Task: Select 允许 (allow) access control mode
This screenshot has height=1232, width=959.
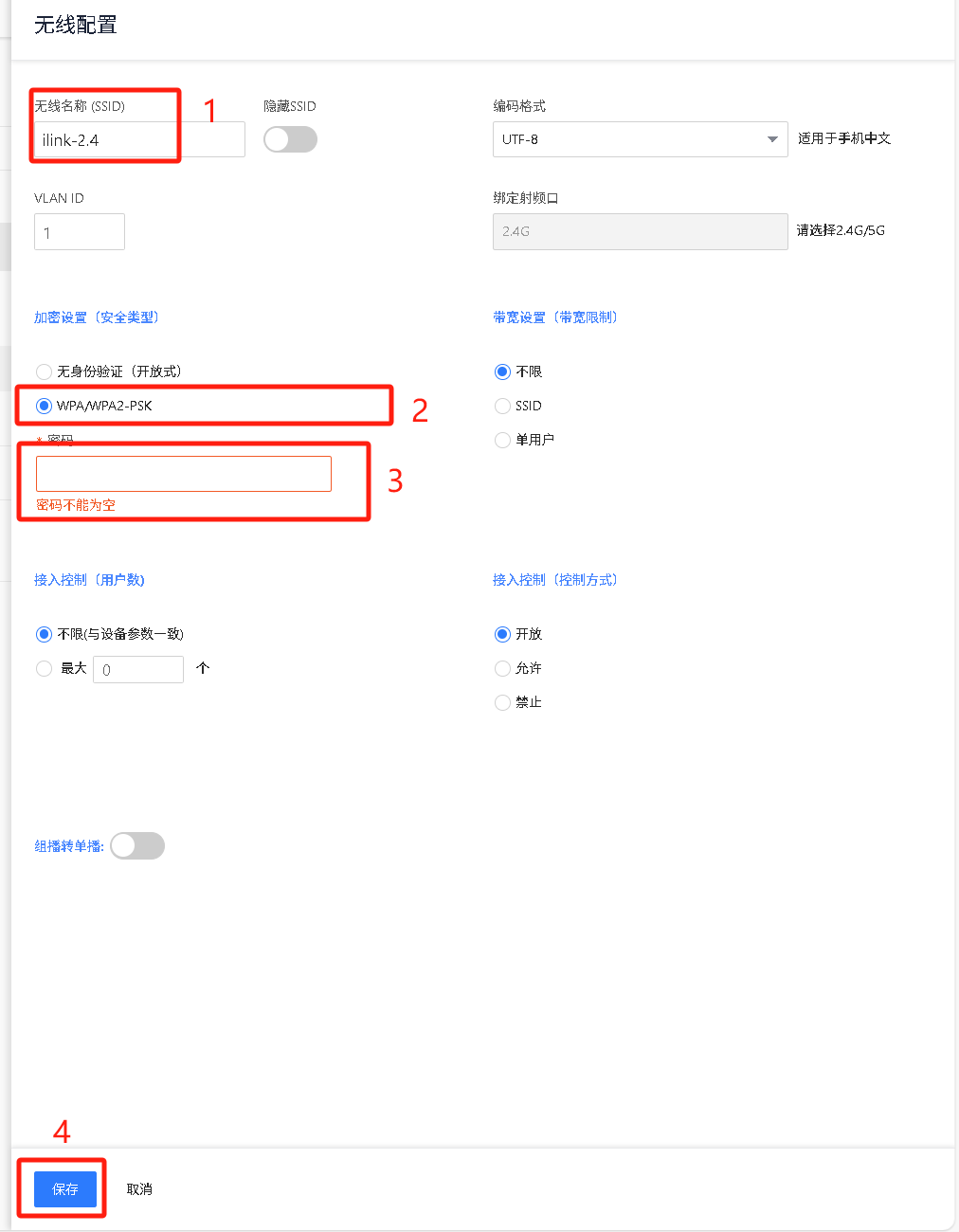Action: (503, 668)
